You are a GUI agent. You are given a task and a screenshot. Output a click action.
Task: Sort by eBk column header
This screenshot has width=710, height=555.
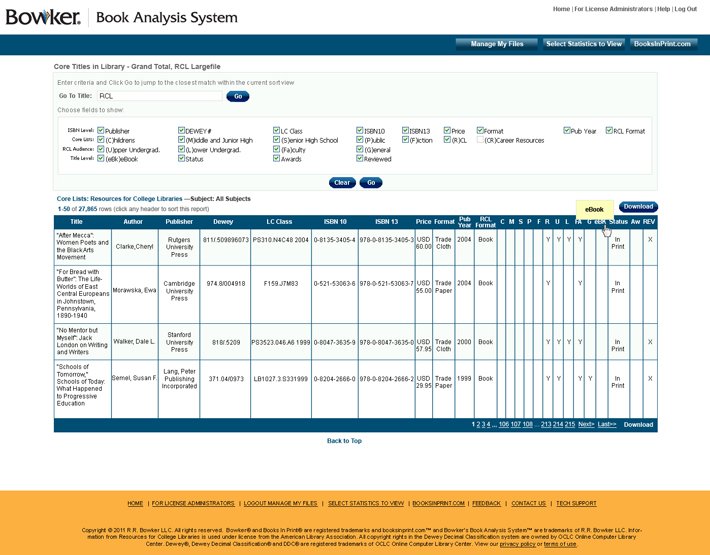coord(600,222)
